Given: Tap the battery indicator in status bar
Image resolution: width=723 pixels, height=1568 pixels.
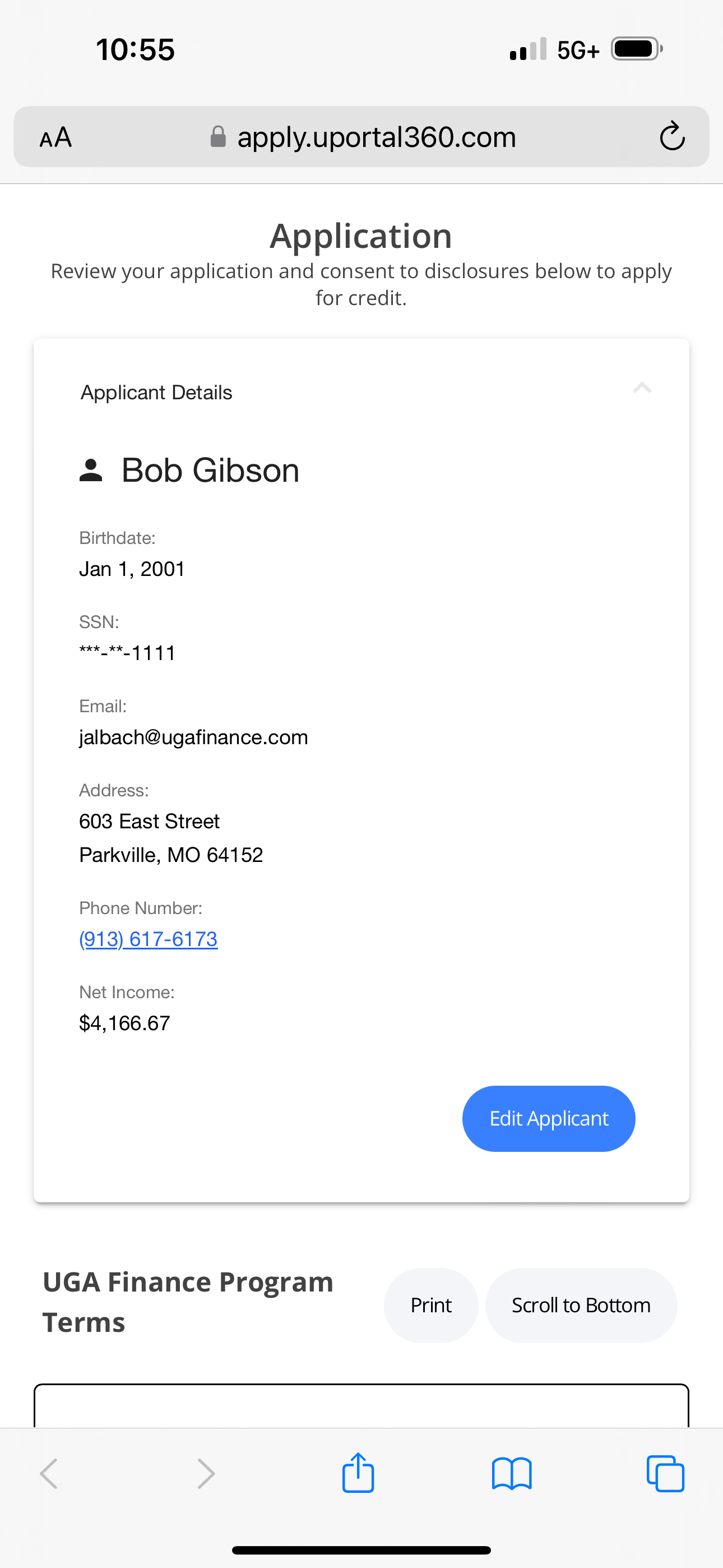Looking at the screenshot, I should 637,49.
